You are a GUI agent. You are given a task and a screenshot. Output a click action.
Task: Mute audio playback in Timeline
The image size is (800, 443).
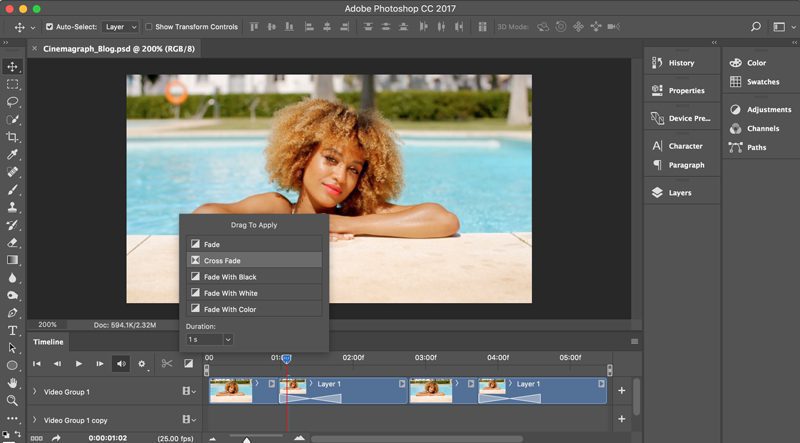(x=121, y=364)
